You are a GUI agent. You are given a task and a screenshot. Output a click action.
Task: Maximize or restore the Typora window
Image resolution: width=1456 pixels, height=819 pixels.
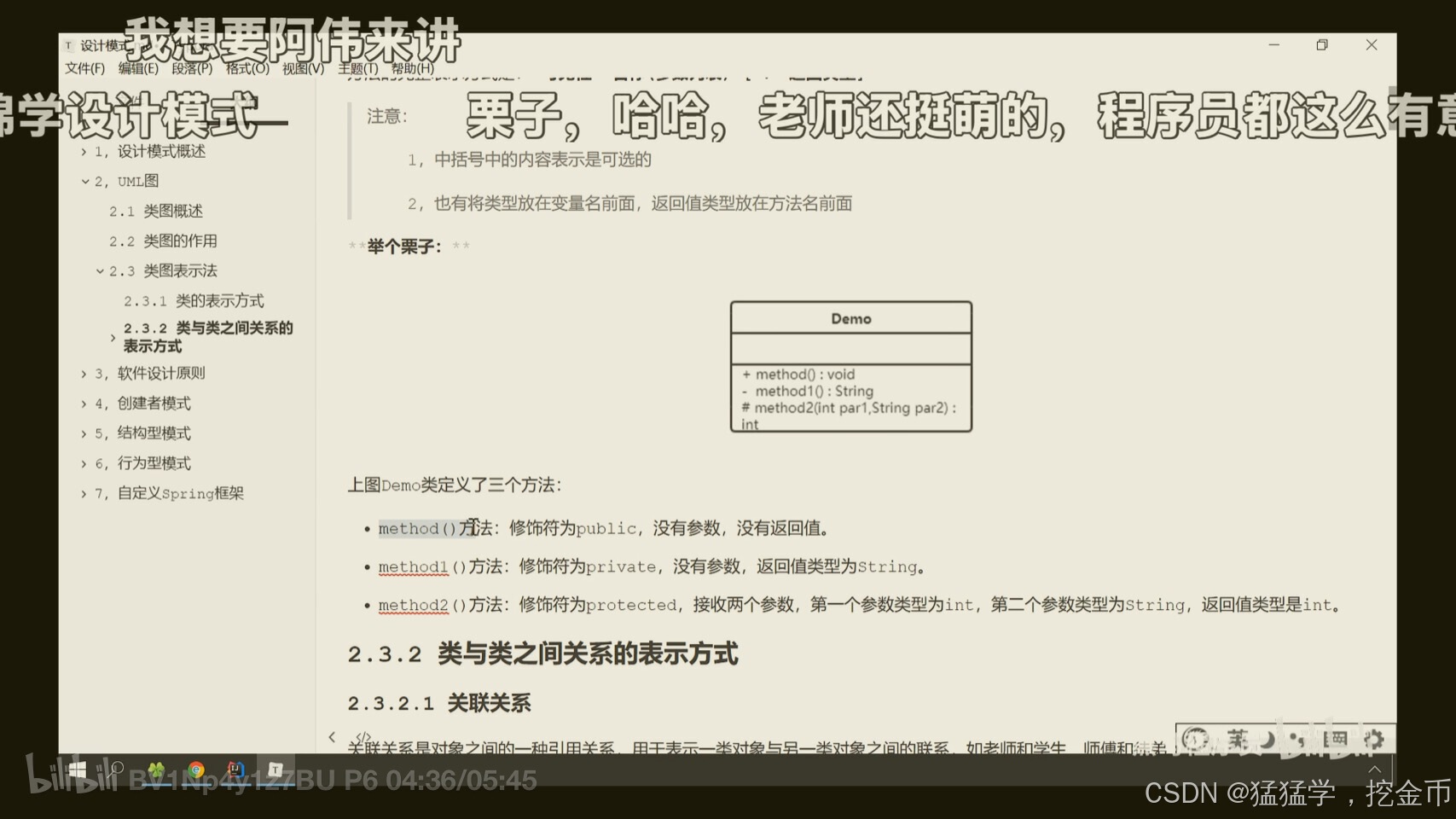(x=1322, y=45)
